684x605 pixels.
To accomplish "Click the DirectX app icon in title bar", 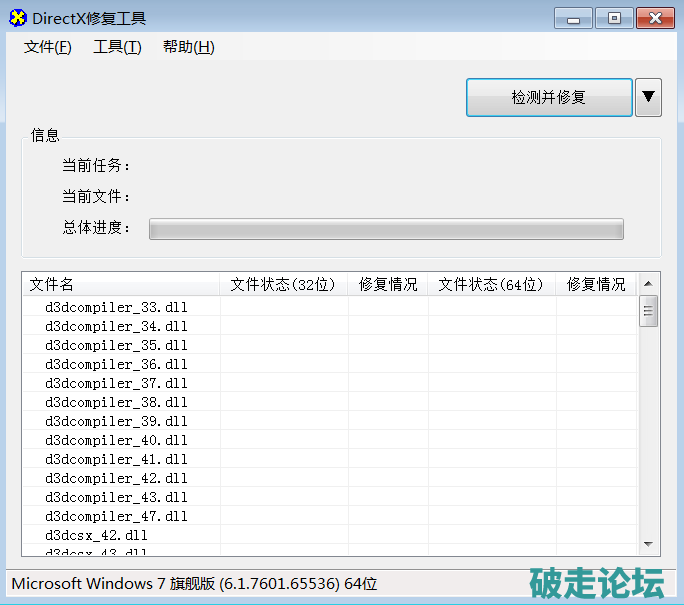I will (18, 18).
